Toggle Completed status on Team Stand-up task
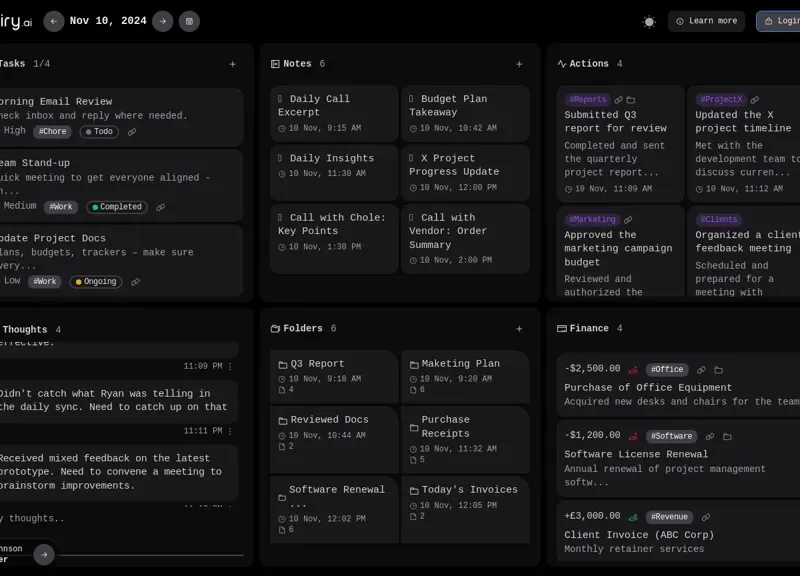 click(116, 207)
